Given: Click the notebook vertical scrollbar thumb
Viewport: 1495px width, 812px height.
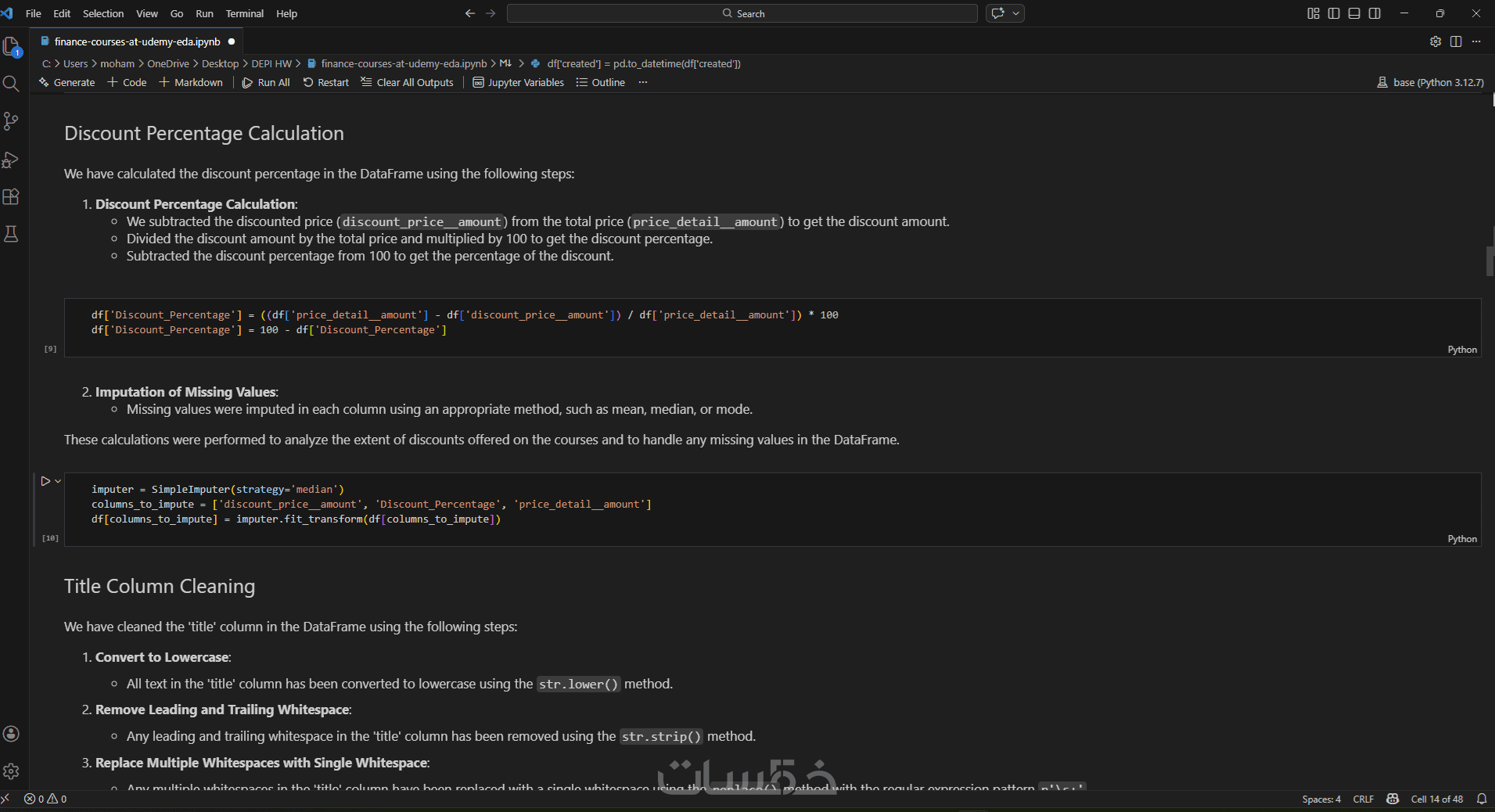Looking at the screenshot, I should click(1490, 261).
